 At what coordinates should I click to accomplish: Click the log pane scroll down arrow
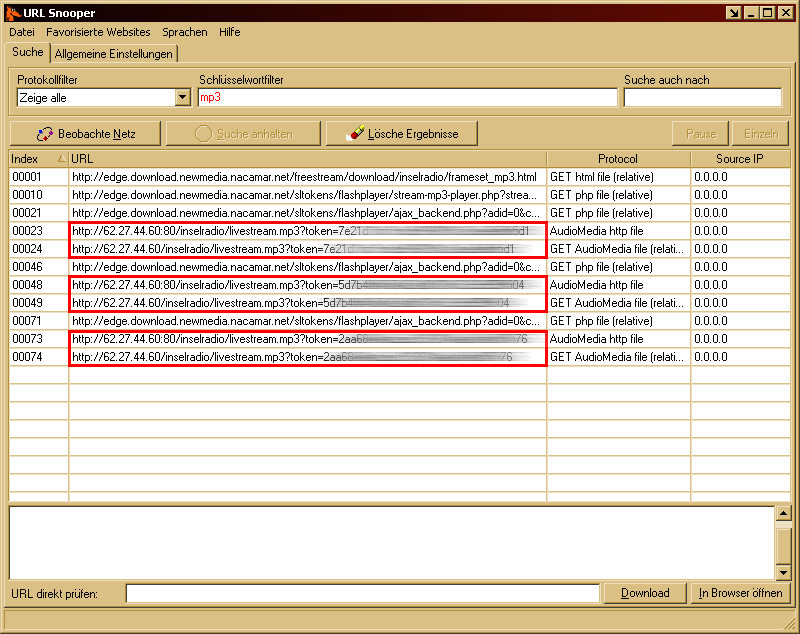tap(783, 572)
